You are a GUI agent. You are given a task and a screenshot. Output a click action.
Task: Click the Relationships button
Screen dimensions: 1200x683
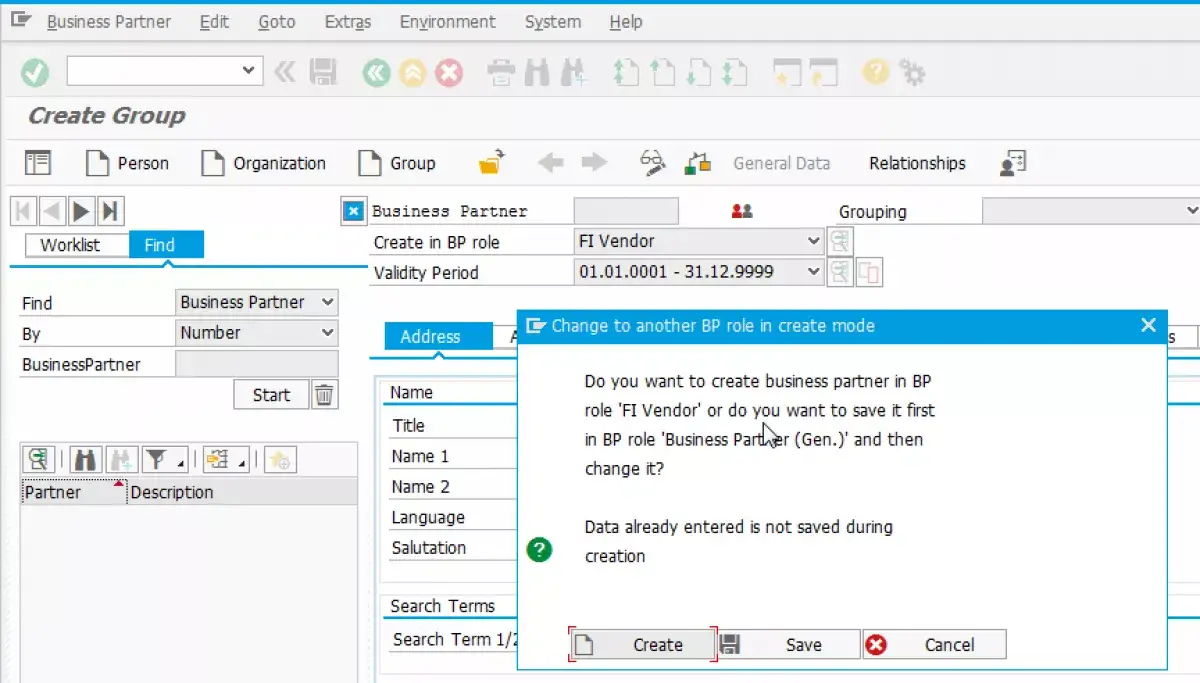click(x=917, y=163)
